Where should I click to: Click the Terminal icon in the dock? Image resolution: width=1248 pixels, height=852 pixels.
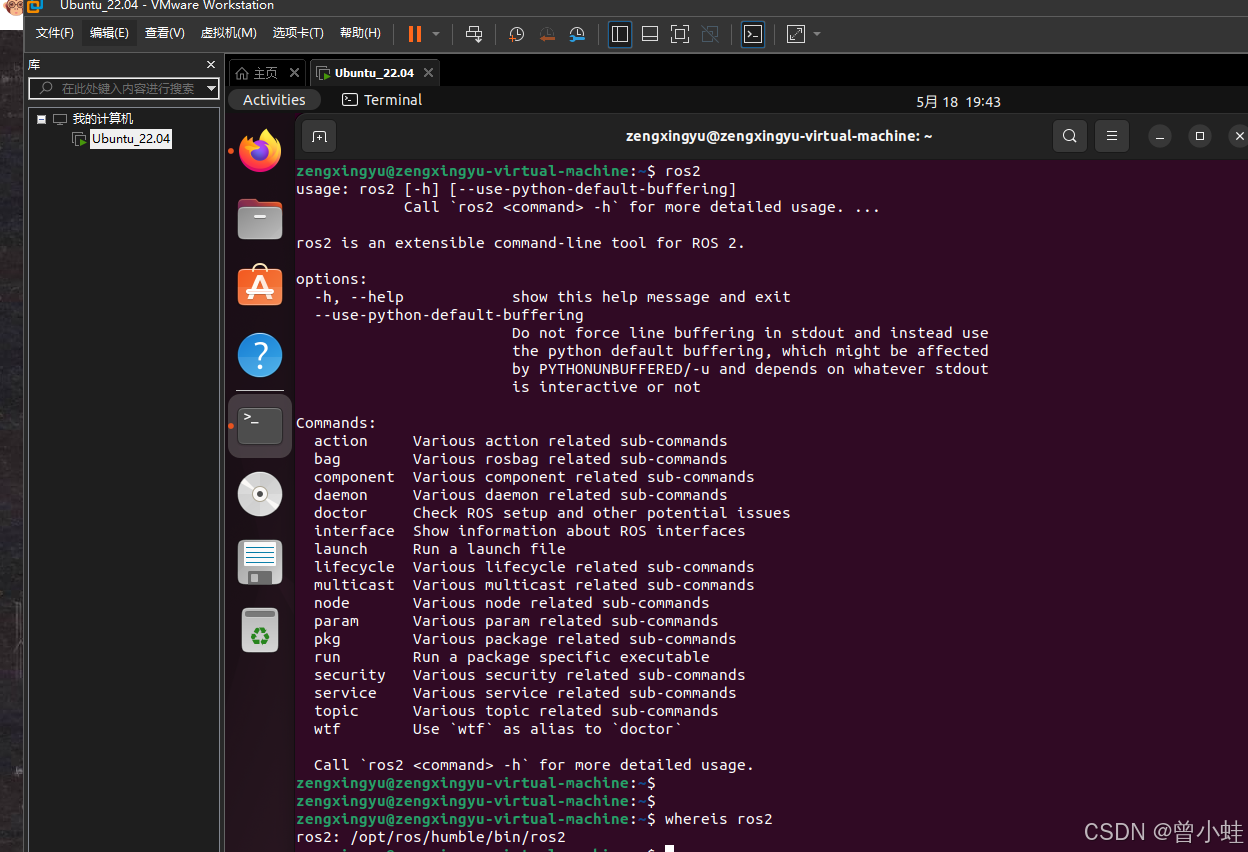[260, 426]
